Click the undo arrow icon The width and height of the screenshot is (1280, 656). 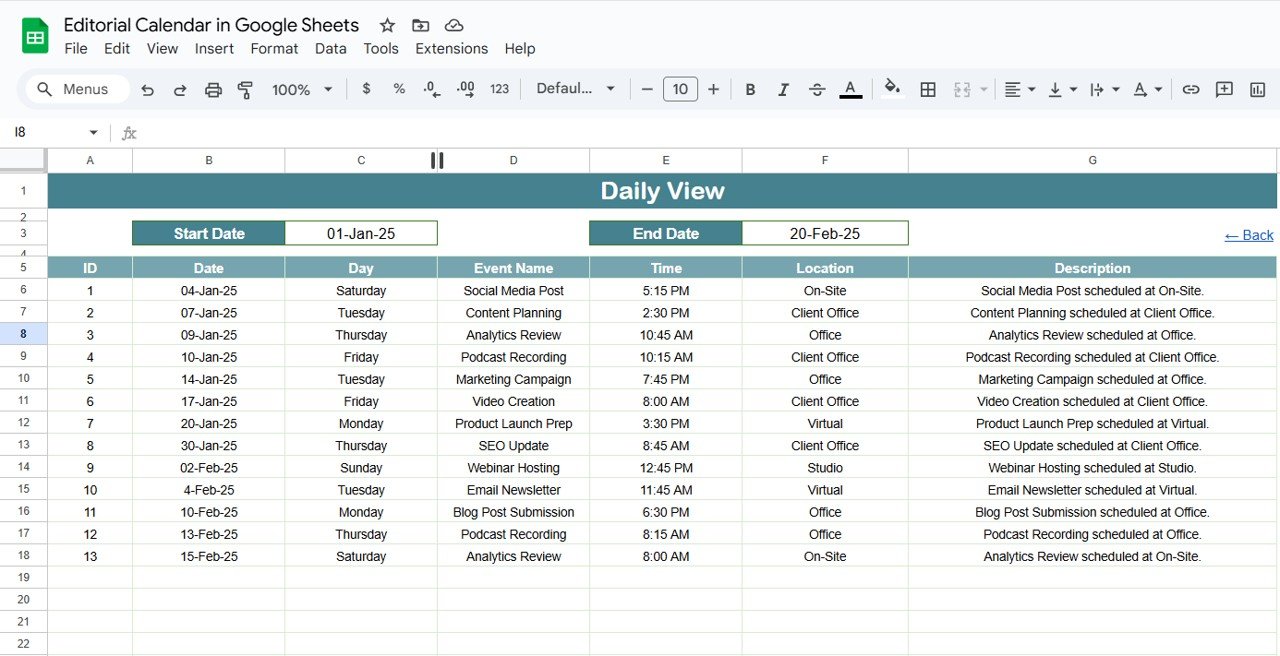pos(148,90)
